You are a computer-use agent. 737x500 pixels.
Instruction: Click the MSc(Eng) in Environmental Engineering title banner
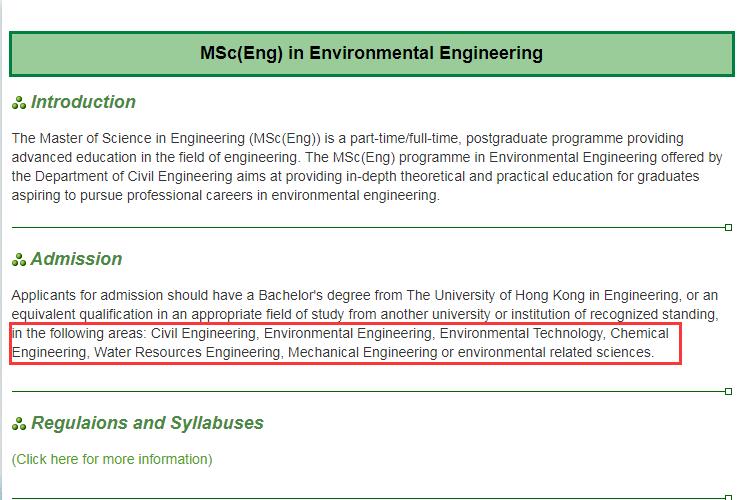371,53
